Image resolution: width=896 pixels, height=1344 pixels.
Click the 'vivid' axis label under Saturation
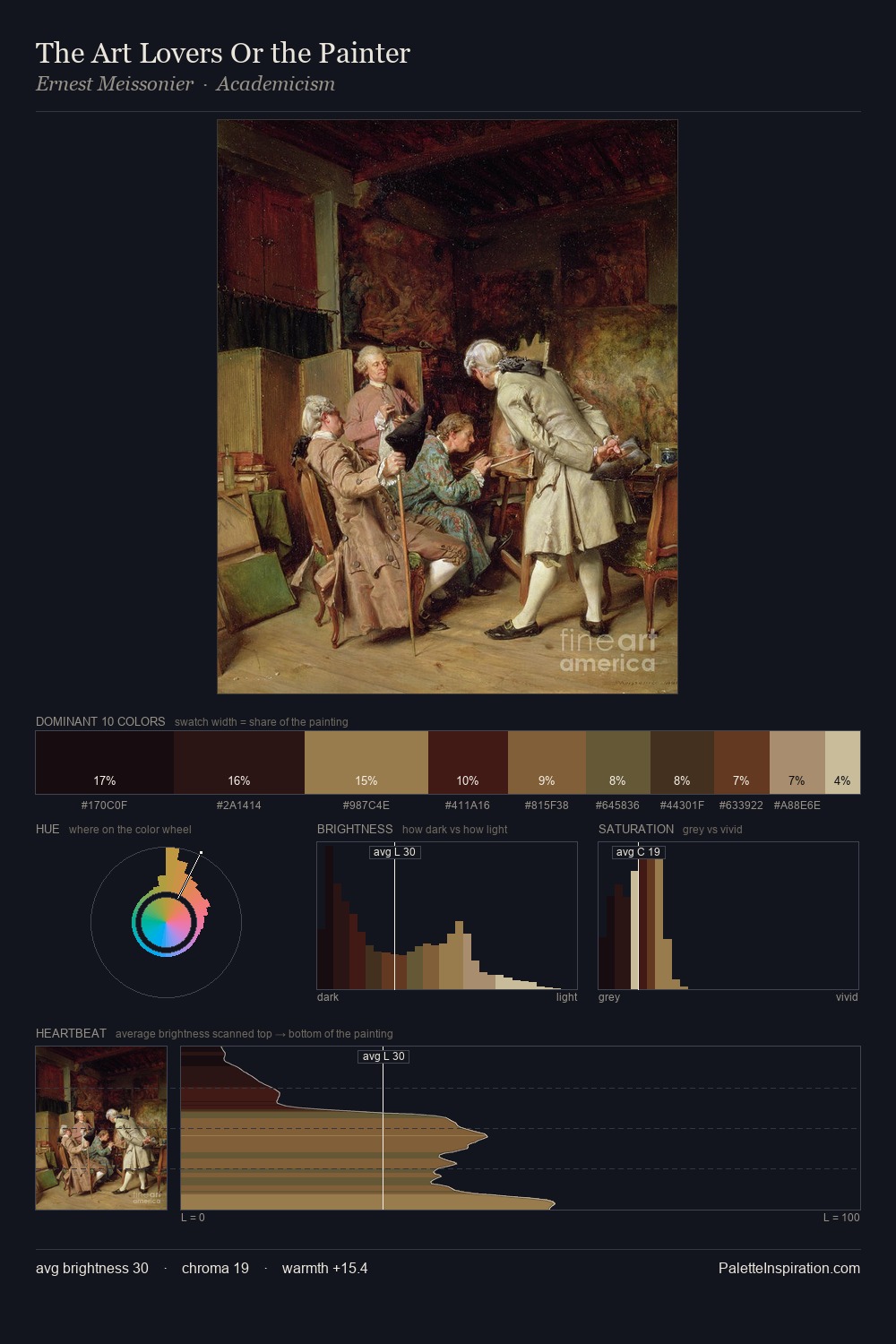pyautogui.click(x=847, y=997)
